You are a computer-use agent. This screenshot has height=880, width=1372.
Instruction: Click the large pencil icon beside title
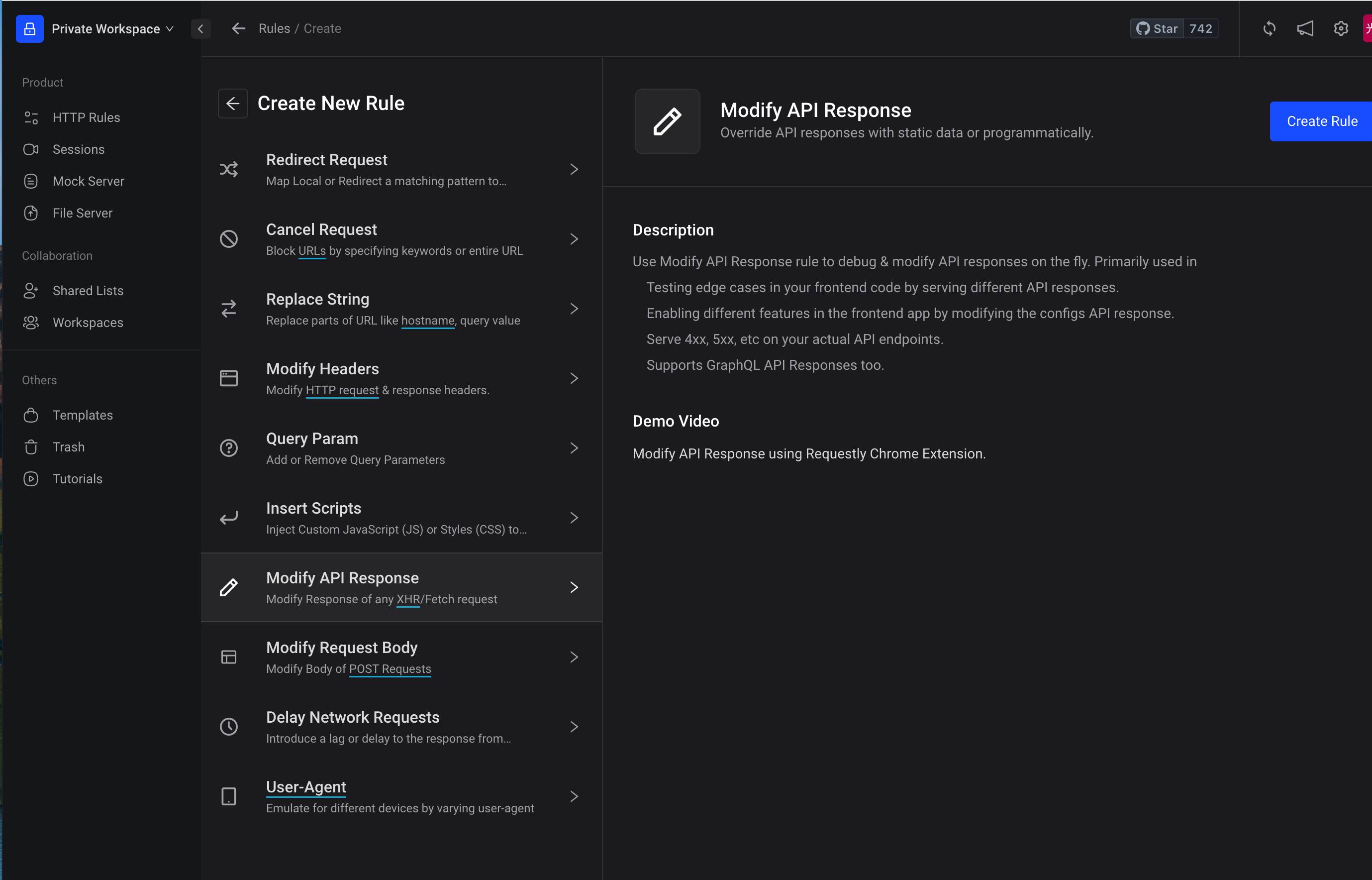pyautogui.click(x=667, y=121)
